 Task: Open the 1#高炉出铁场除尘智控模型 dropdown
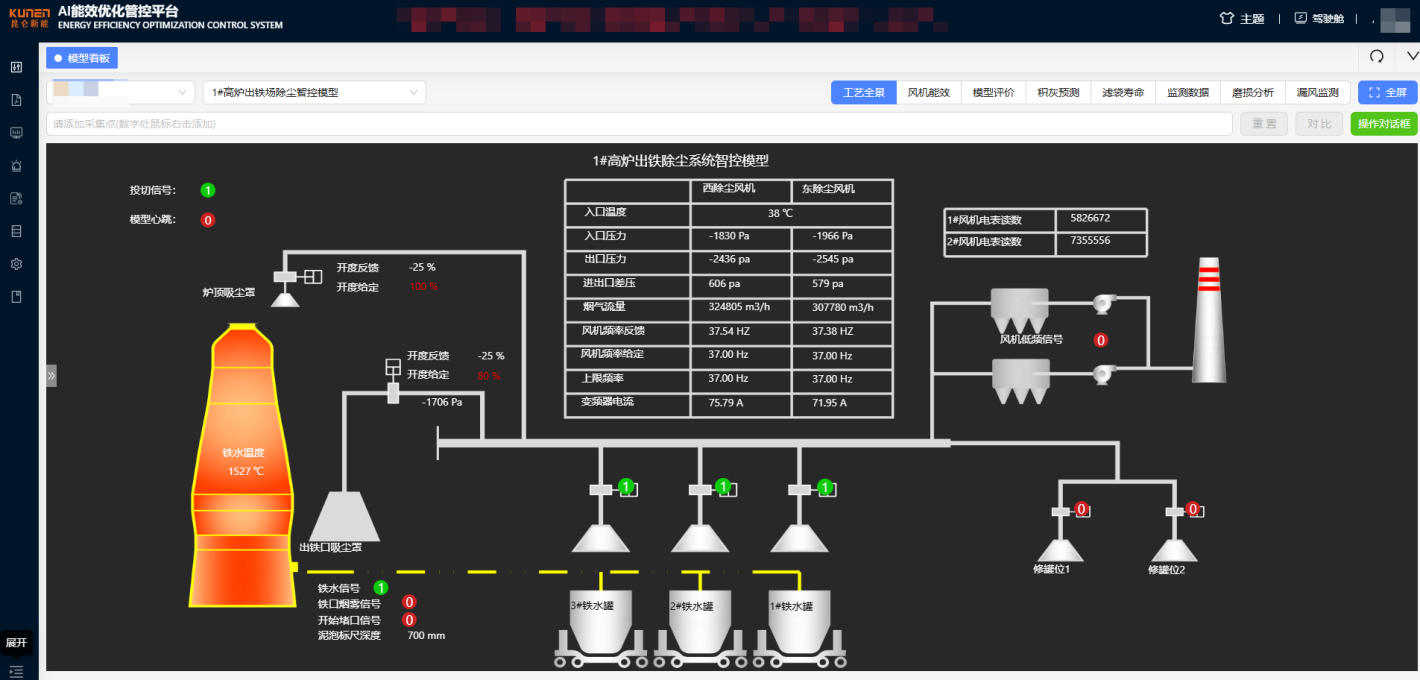(314, 93)
